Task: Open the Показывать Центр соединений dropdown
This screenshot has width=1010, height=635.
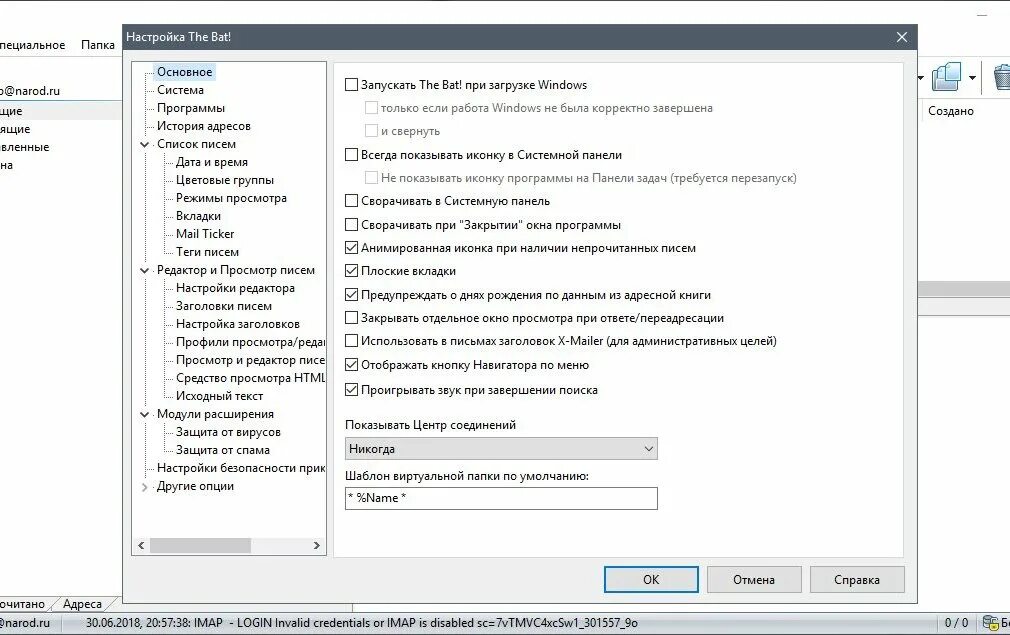Action: (x=501, y=449)
